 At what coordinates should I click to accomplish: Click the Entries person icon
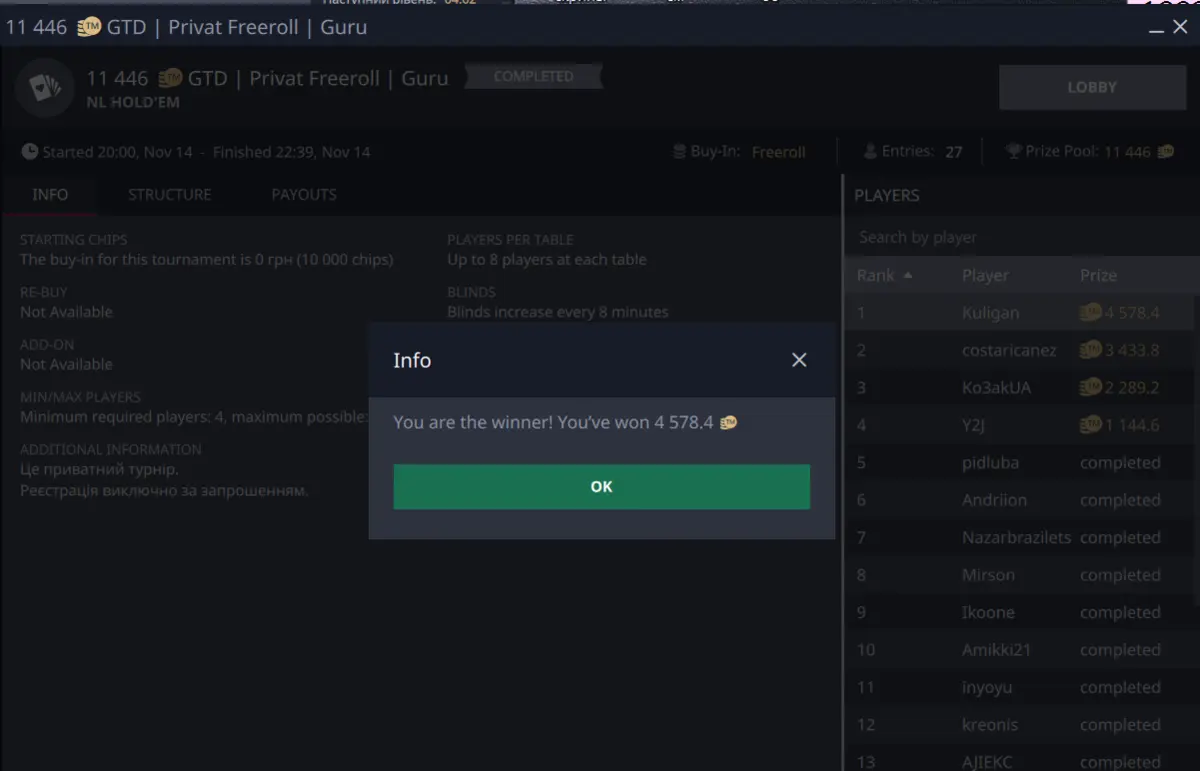(x=870, y=152)
